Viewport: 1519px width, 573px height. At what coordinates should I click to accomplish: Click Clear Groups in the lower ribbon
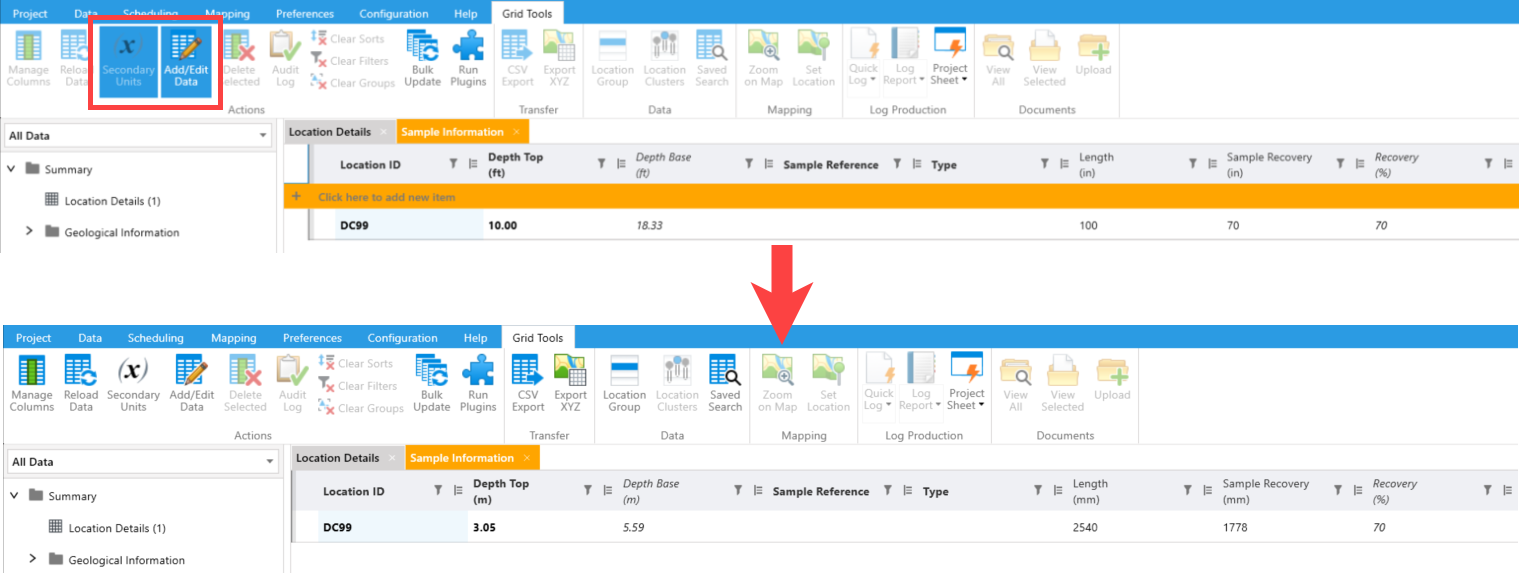pyautogui.click(x=360, y=408)
